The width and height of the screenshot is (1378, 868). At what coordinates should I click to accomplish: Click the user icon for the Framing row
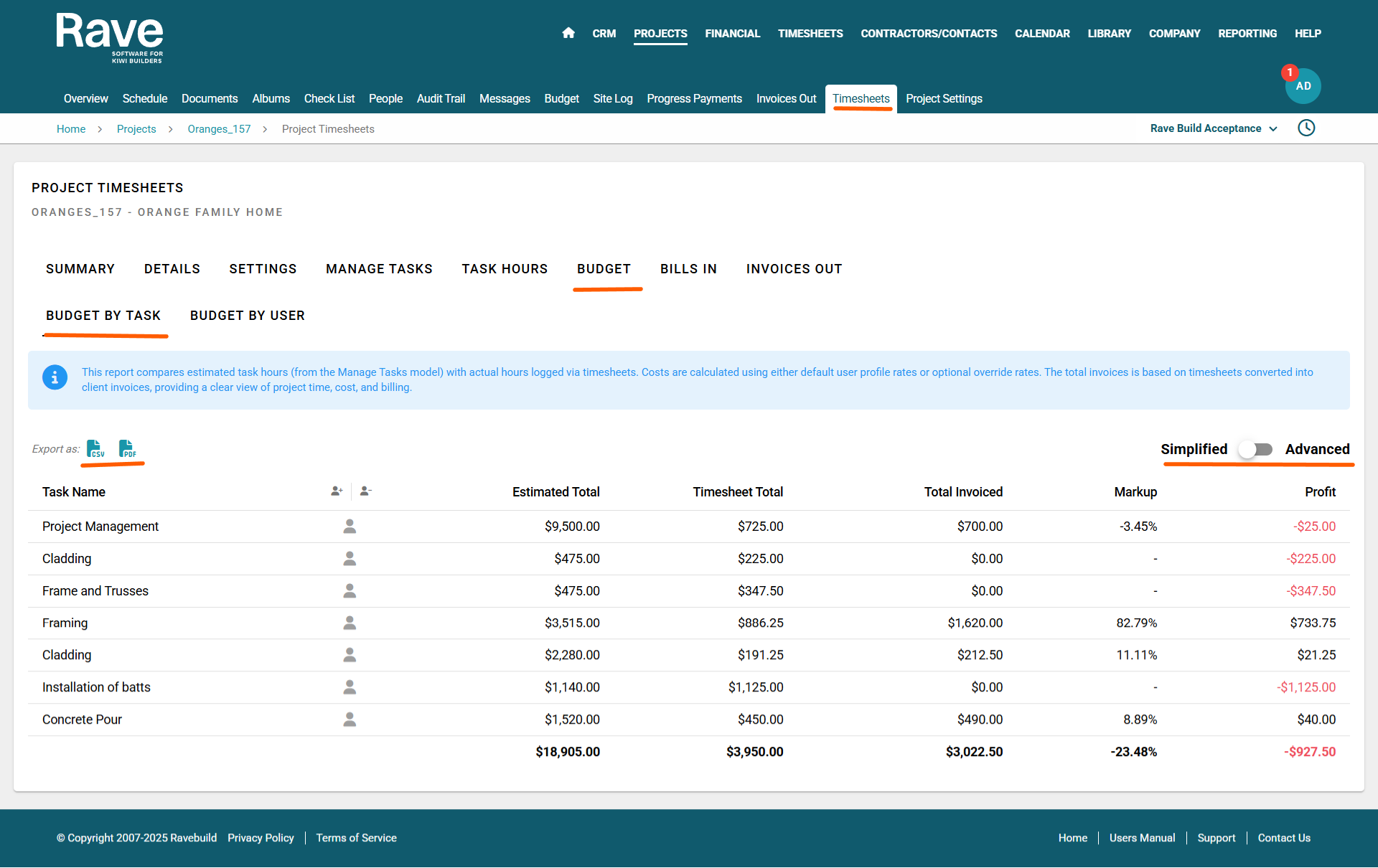350,623
